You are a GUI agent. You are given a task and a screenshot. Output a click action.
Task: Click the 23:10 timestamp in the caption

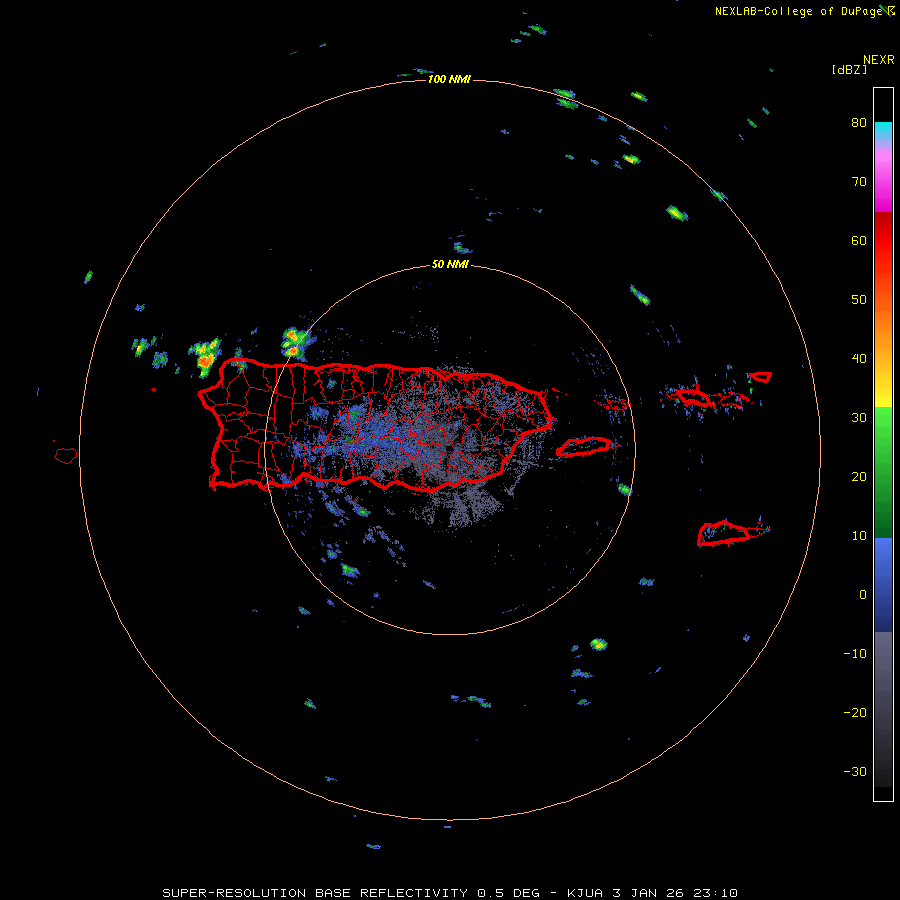click(x=714, y=893)
